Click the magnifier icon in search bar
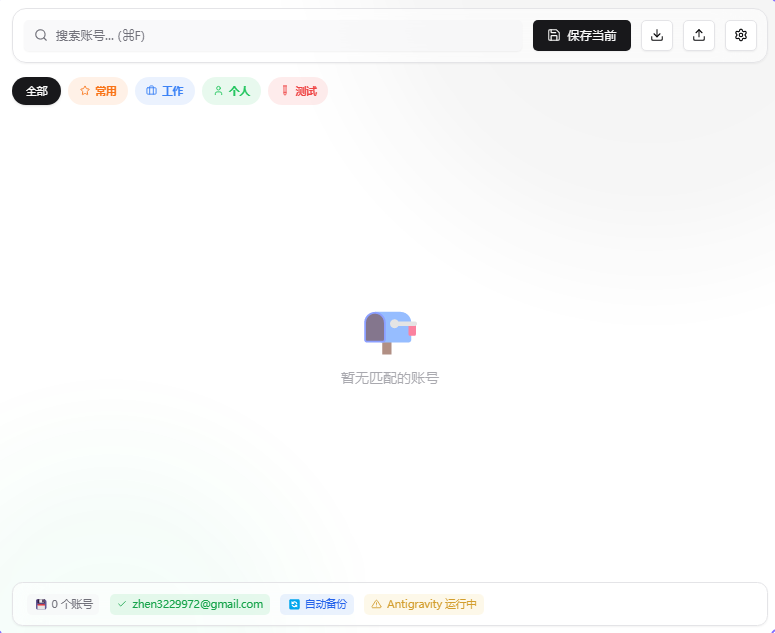 click(41, 35)
